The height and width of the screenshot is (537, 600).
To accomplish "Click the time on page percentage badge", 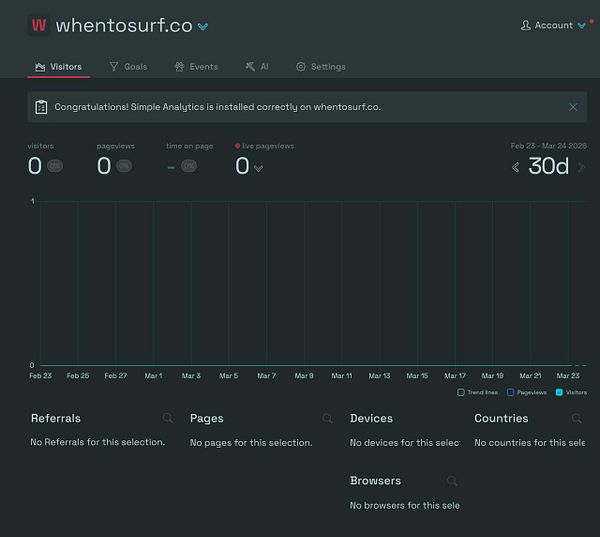I will point(189,166).
